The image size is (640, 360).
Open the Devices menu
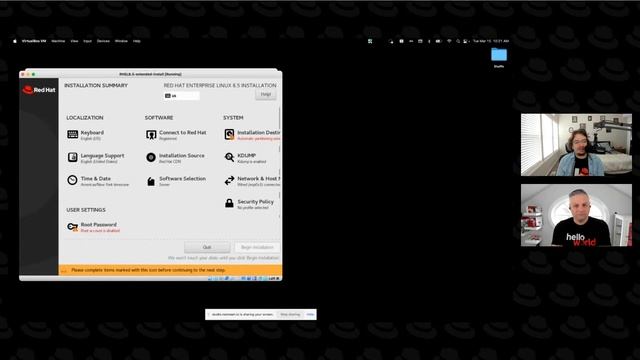[103, 41]
